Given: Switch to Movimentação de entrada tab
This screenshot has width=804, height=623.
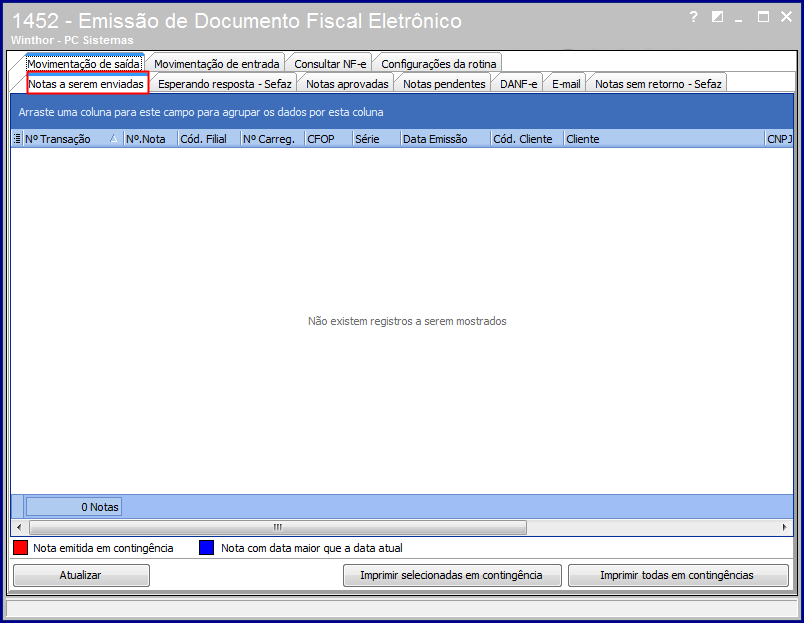Looking at the screenshot, I should pos(216,64).
